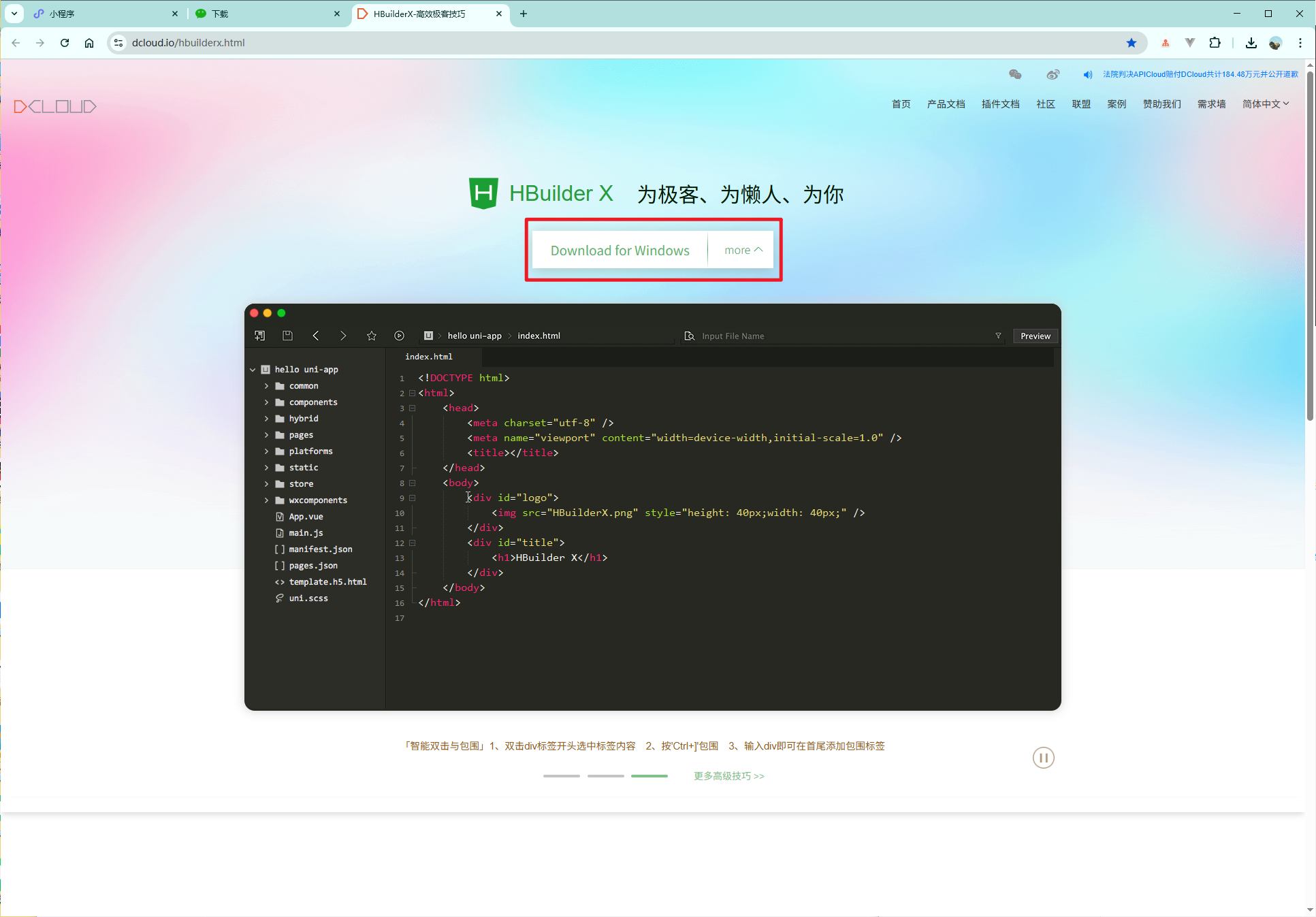Open the 简体中文 language dropdown
This screenshot has width=1316, height=917.
1266,104
